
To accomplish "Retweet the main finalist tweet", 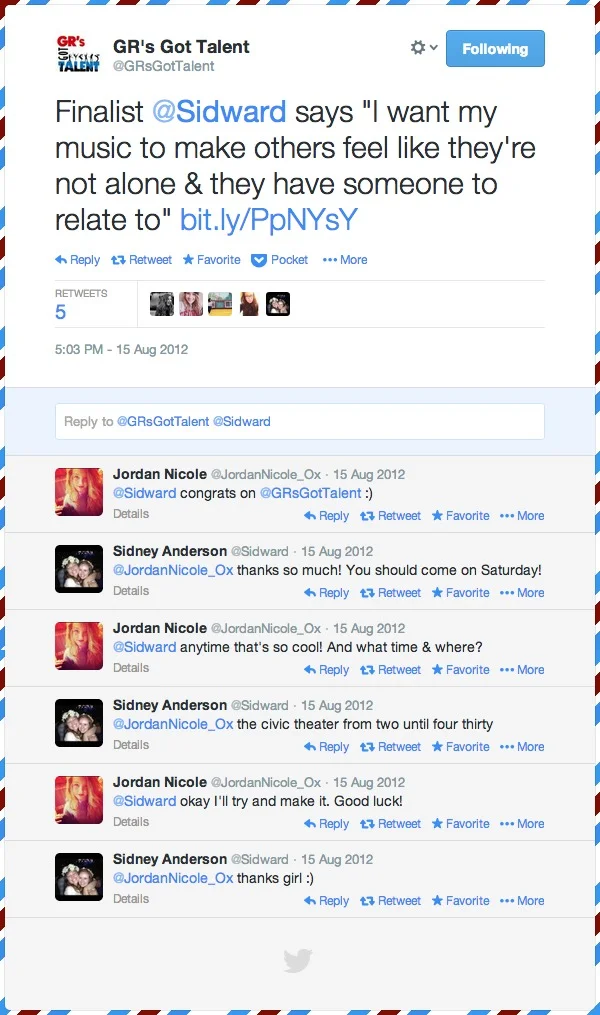I will (x=142, y=260).
